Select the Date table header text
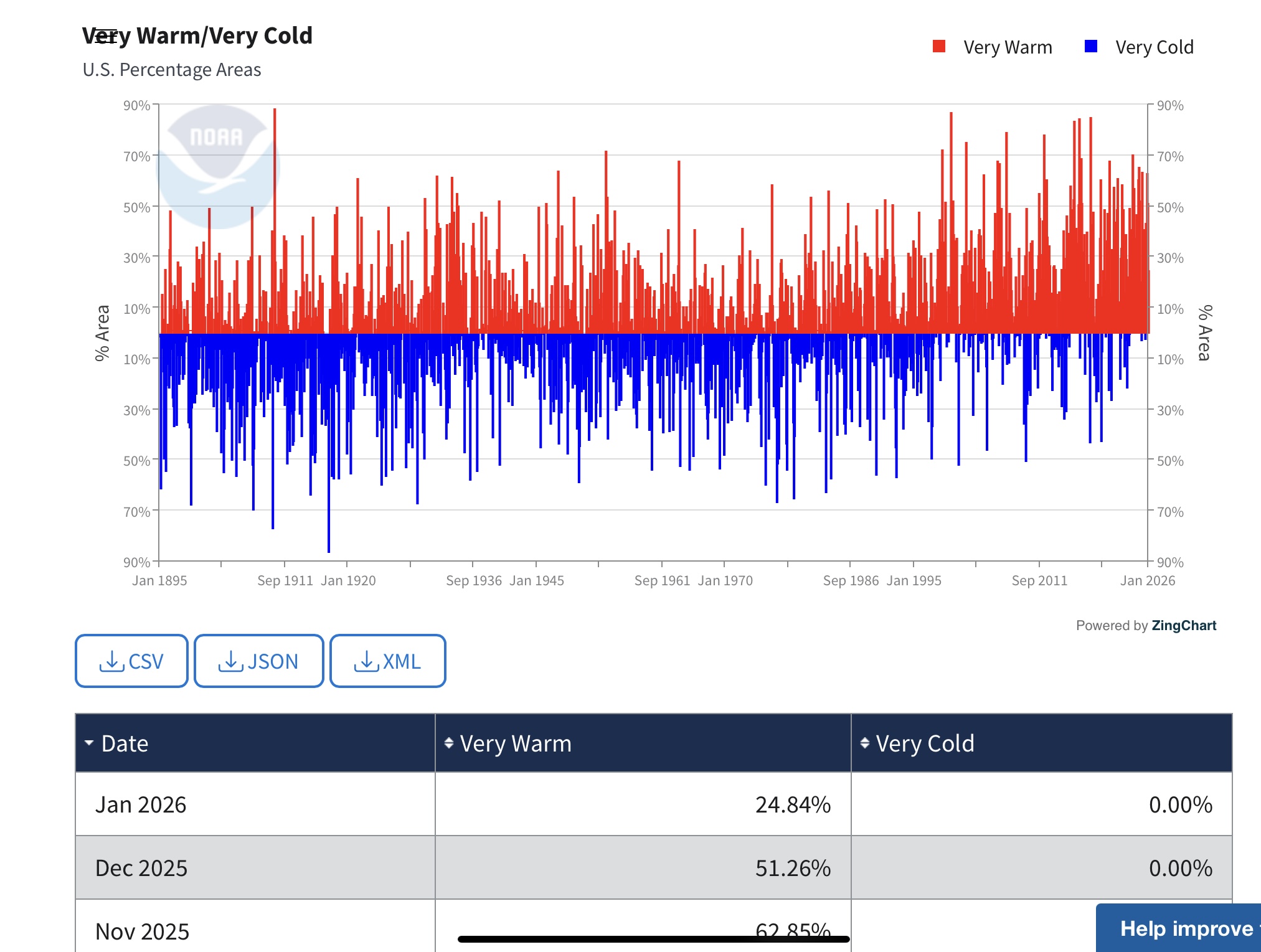 coord(125,743)
